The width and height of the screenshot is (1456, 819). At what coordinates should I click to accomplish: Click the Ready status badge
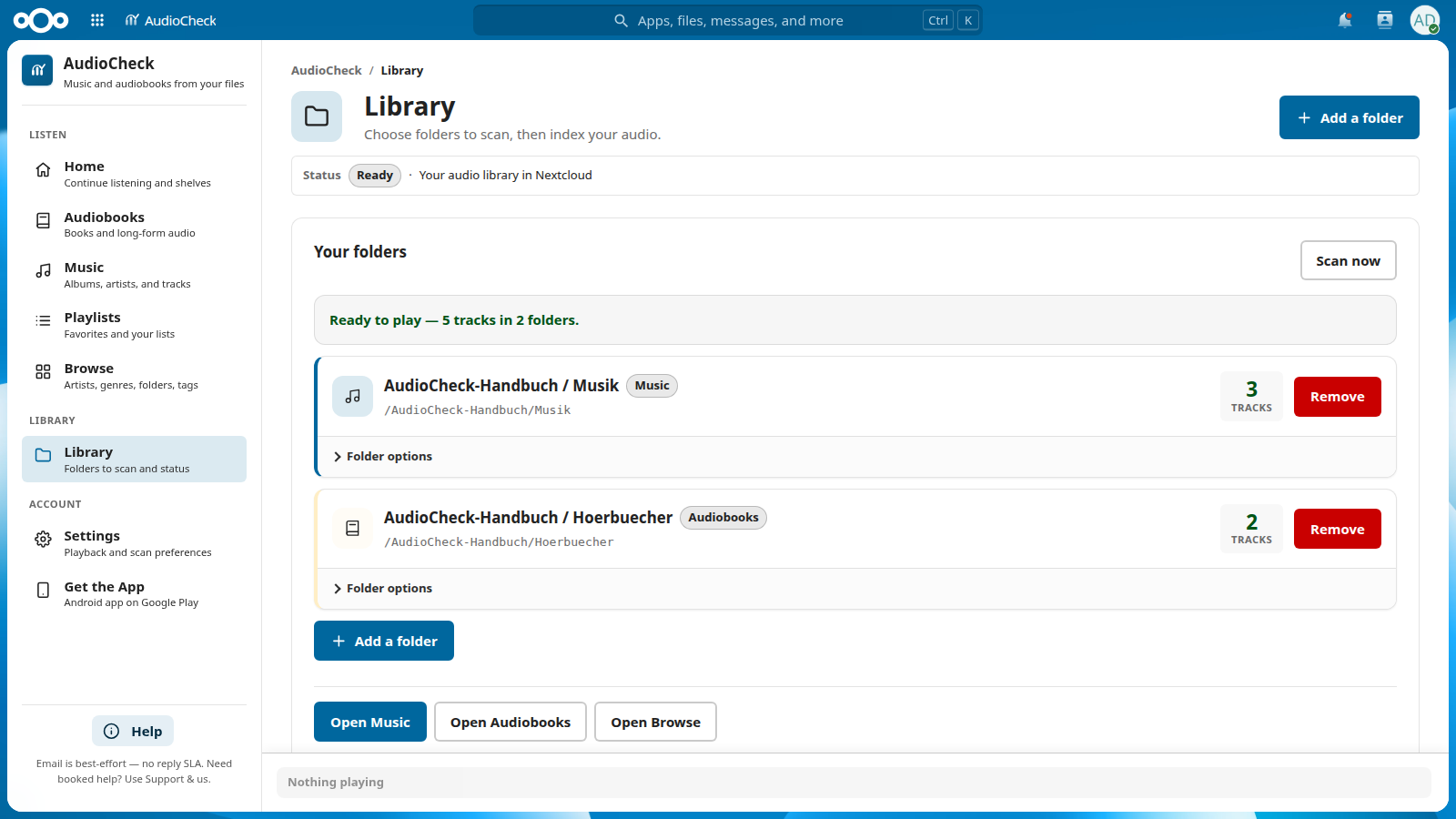pyautogui.click(x=375, y=176)
